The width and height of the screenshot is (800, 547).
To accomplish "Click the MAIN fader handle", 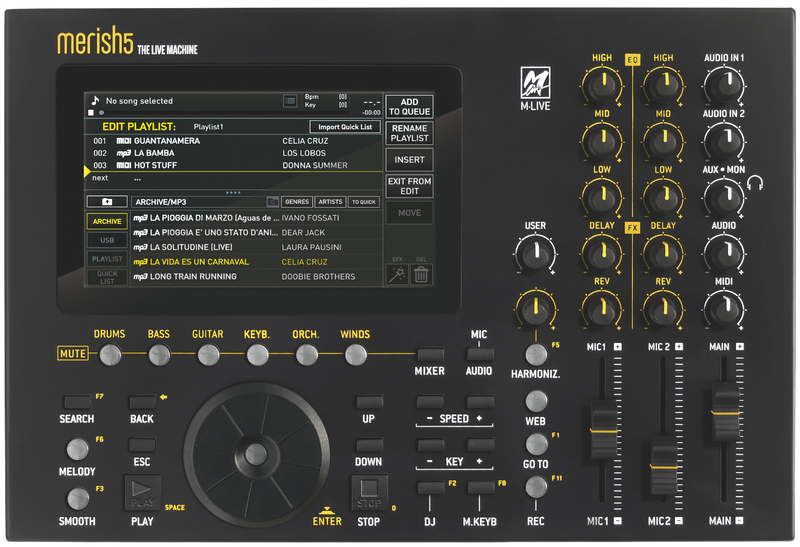I will 725,411.
